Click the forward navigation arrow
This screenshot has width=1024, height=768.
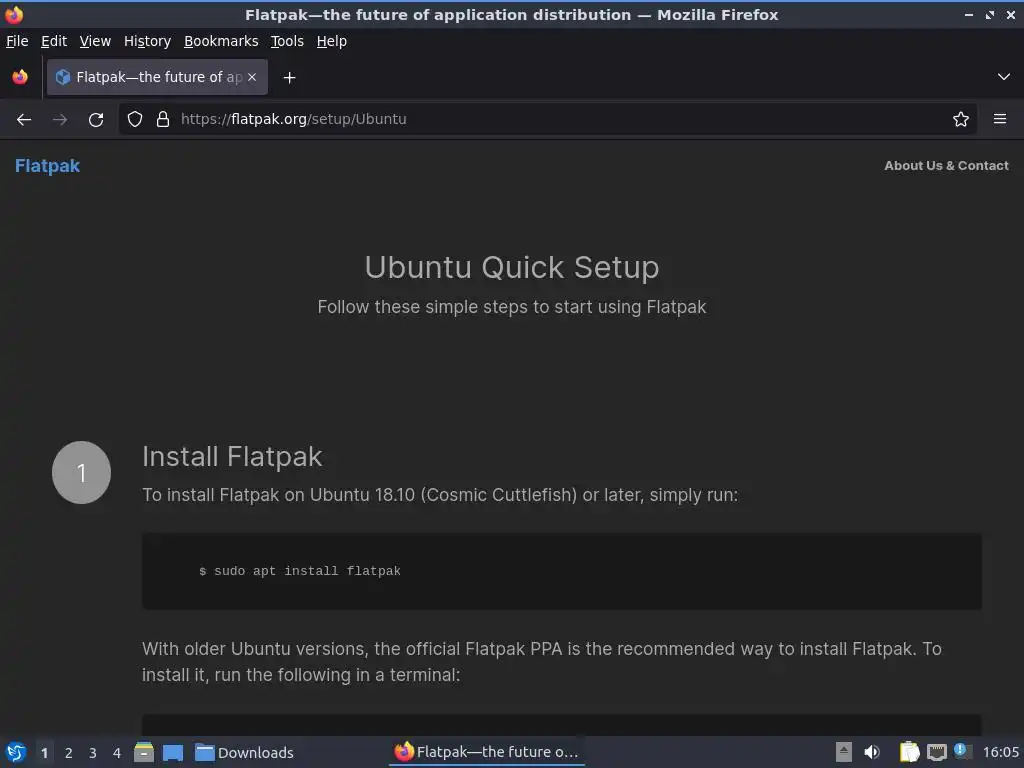(x=60, y=120)
